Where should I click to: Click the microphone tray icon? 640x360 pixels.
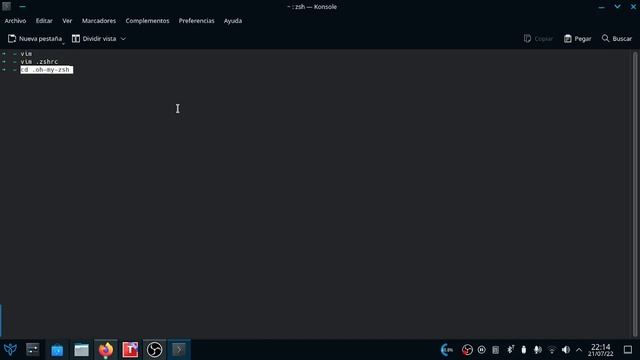point(538,350)
